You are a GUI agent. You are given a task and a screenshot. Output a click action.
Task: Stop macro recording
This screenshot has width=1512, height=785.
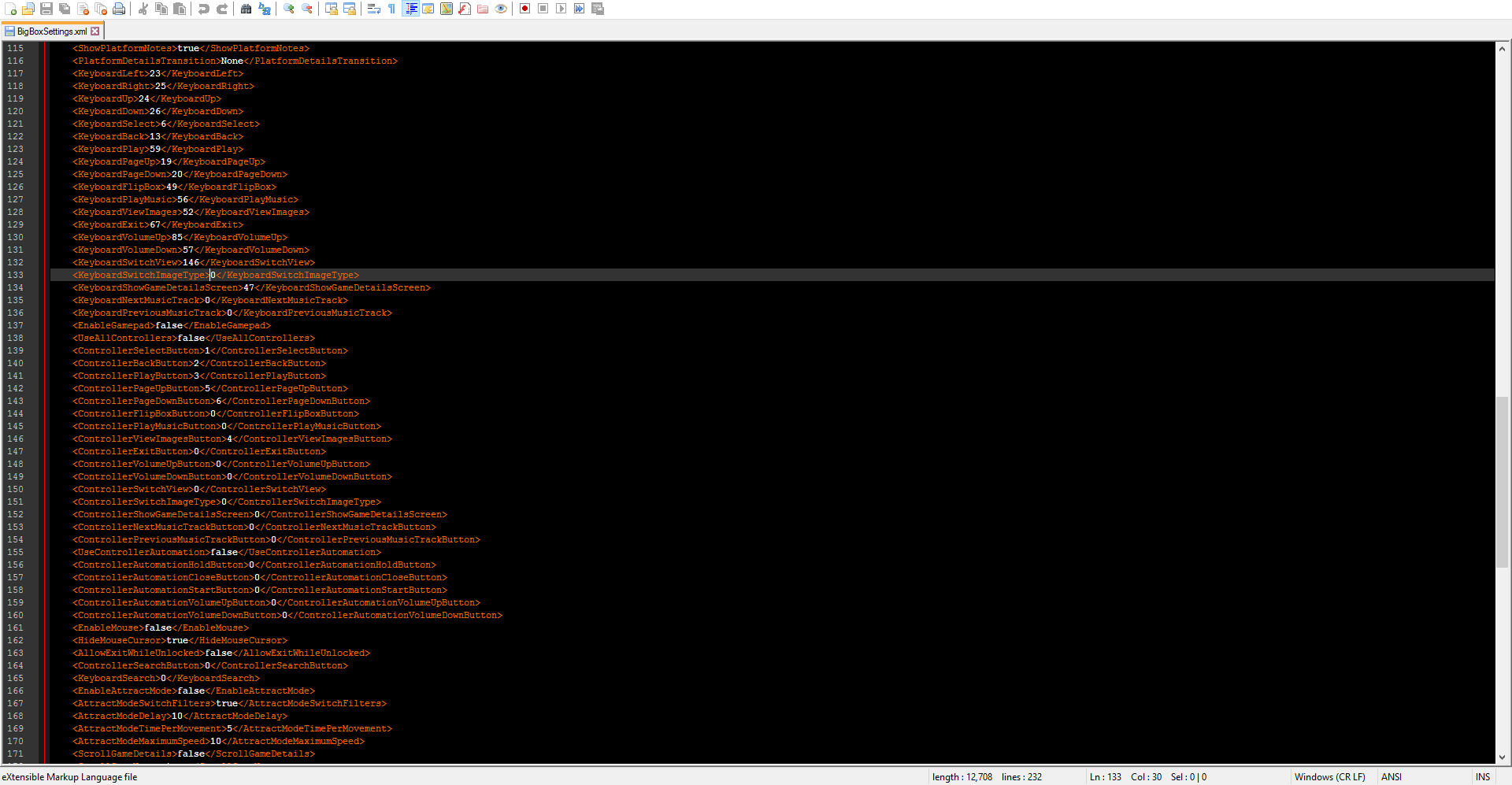click(x=543, y=9)
